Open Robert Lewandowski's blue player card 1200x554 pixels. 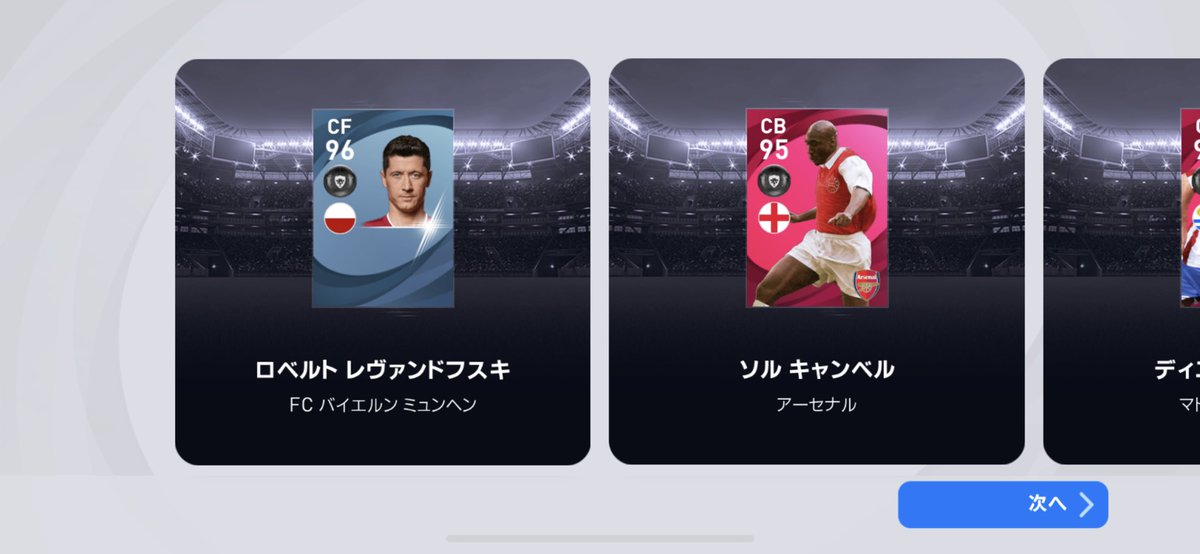coord(383,208)
